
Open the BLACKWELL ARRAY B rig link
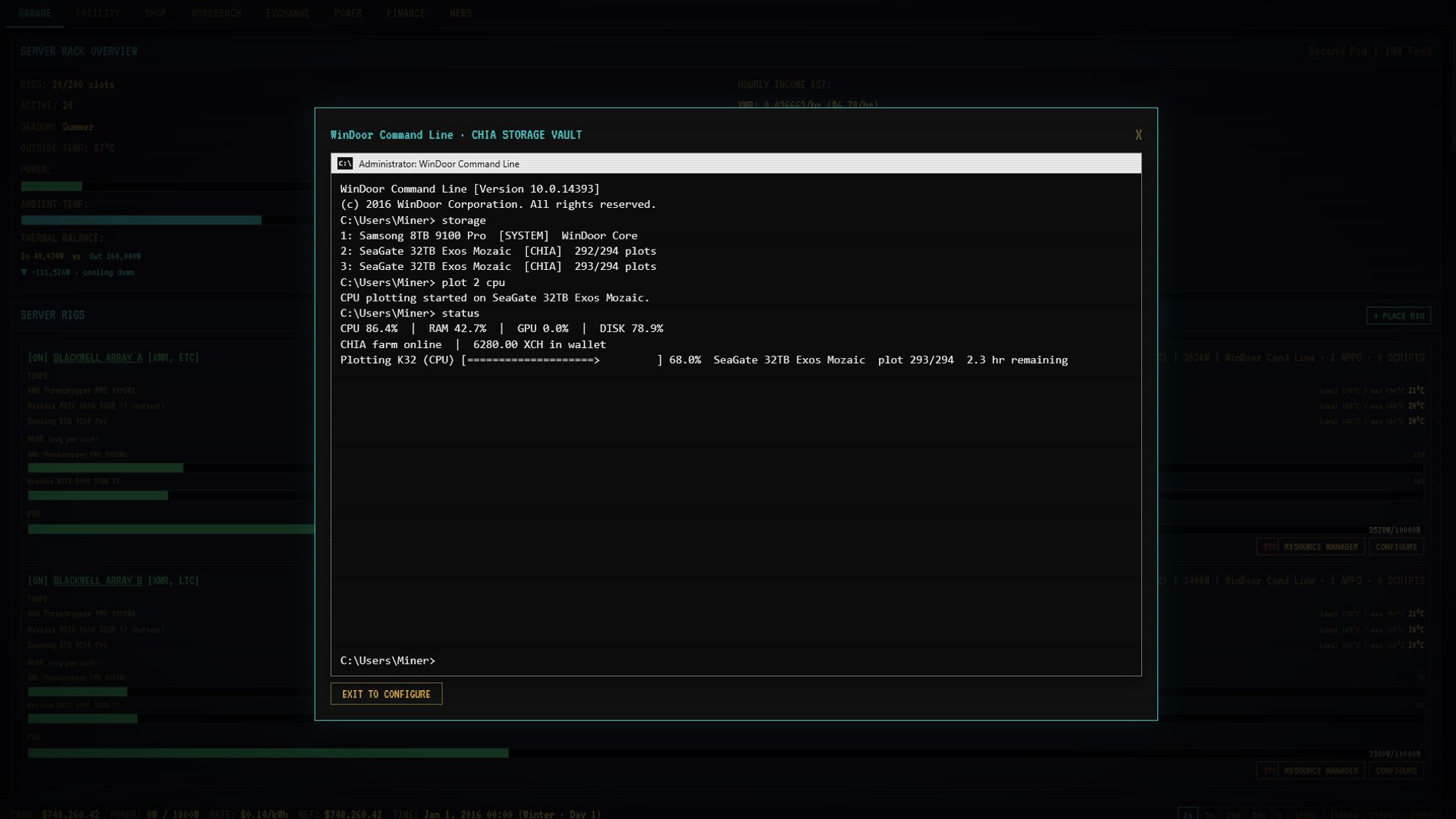click(98, 581)
